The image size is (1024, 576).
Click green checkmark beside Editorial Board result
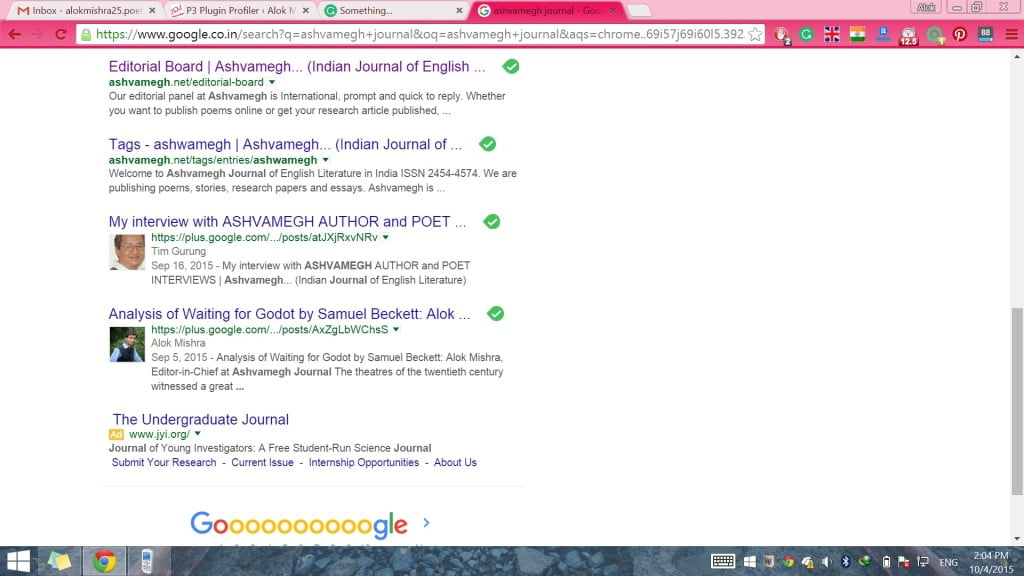pyautogui.click(x=511, y=67)
